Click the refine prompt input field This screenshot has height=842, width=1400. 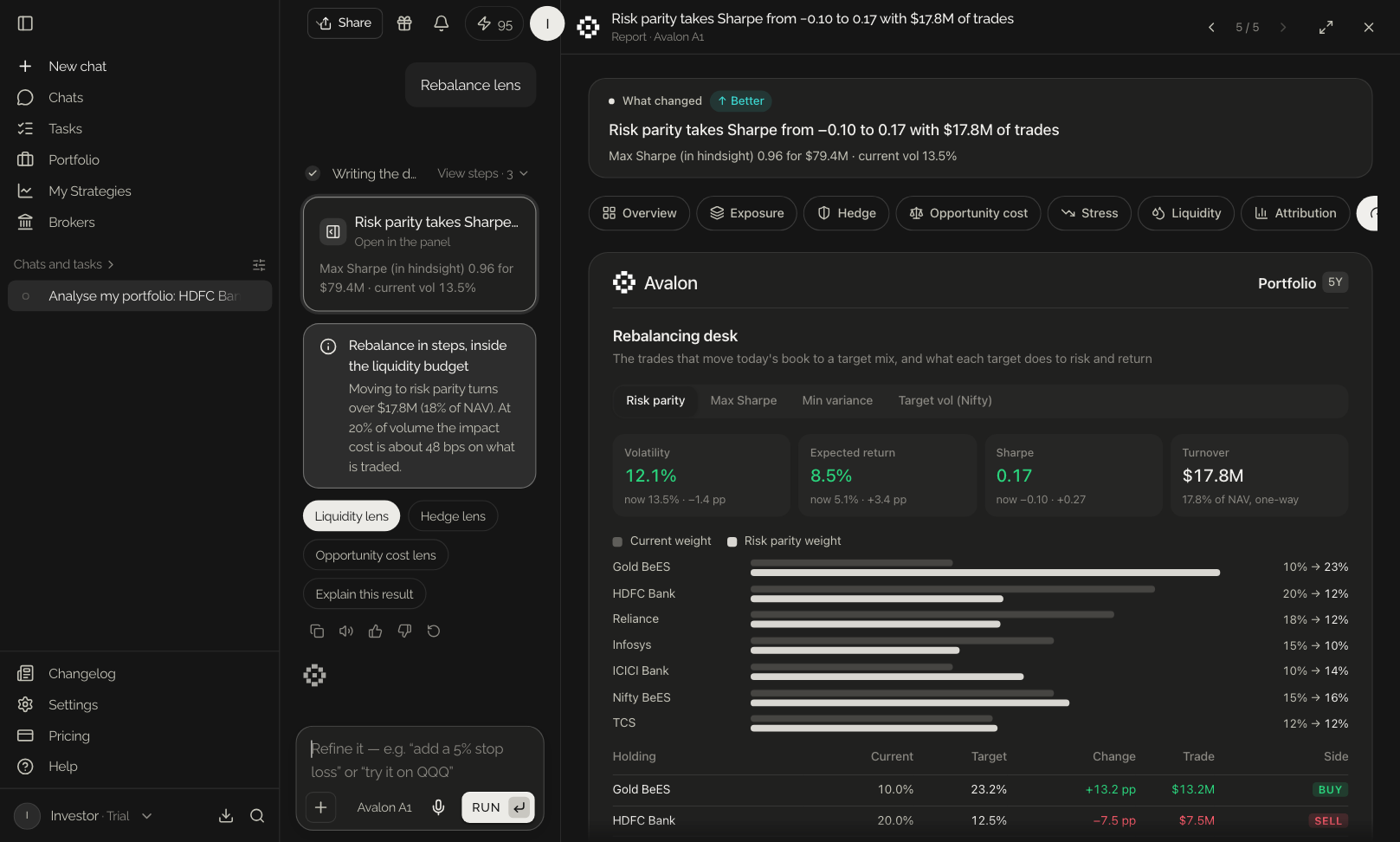[x=420, y=760]
